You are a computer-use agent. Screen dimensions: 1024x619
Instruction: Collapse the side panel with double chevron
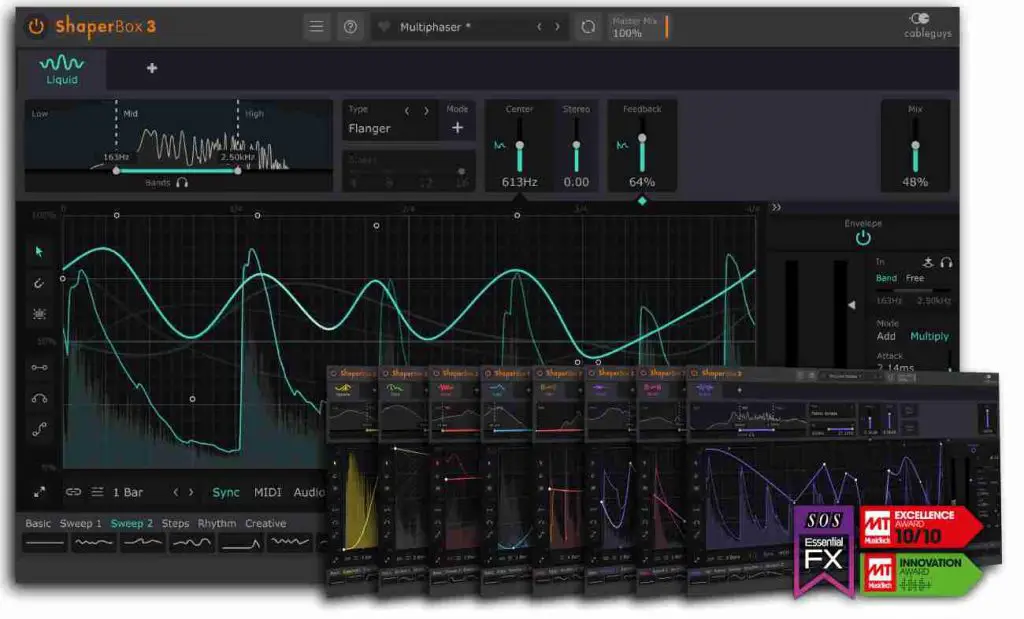(x=776, y=208)
